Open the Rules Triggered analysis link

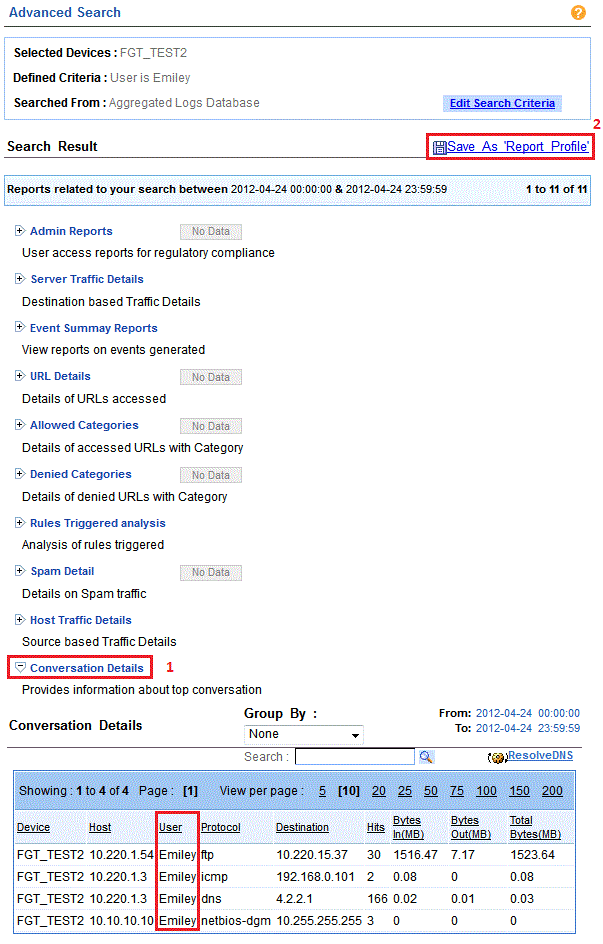click(97, 523)
